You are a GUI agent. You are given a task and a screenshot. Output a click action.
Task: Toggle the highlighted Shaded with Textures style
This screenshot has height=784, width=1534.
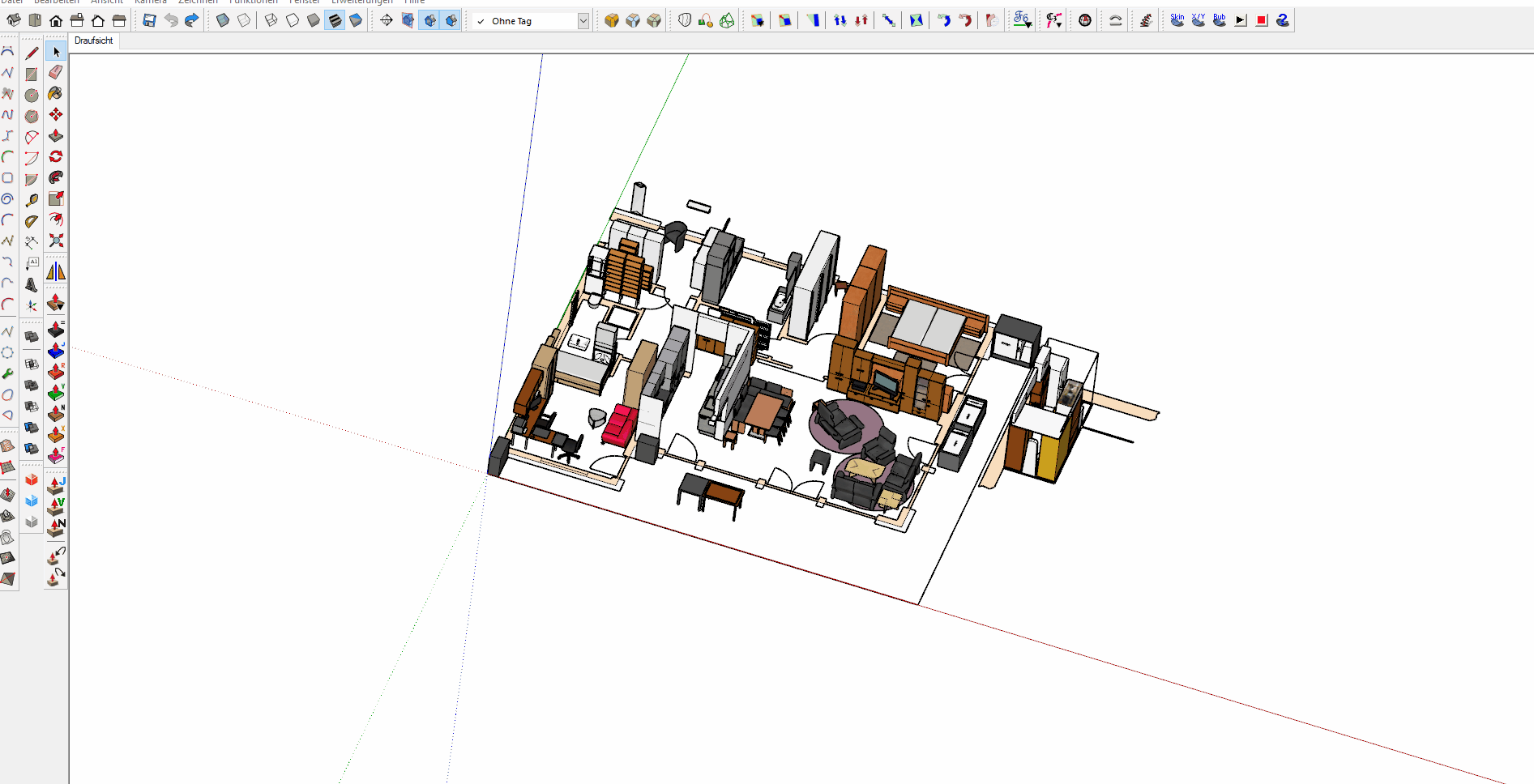pyautogui.click(x=335, y=20)
